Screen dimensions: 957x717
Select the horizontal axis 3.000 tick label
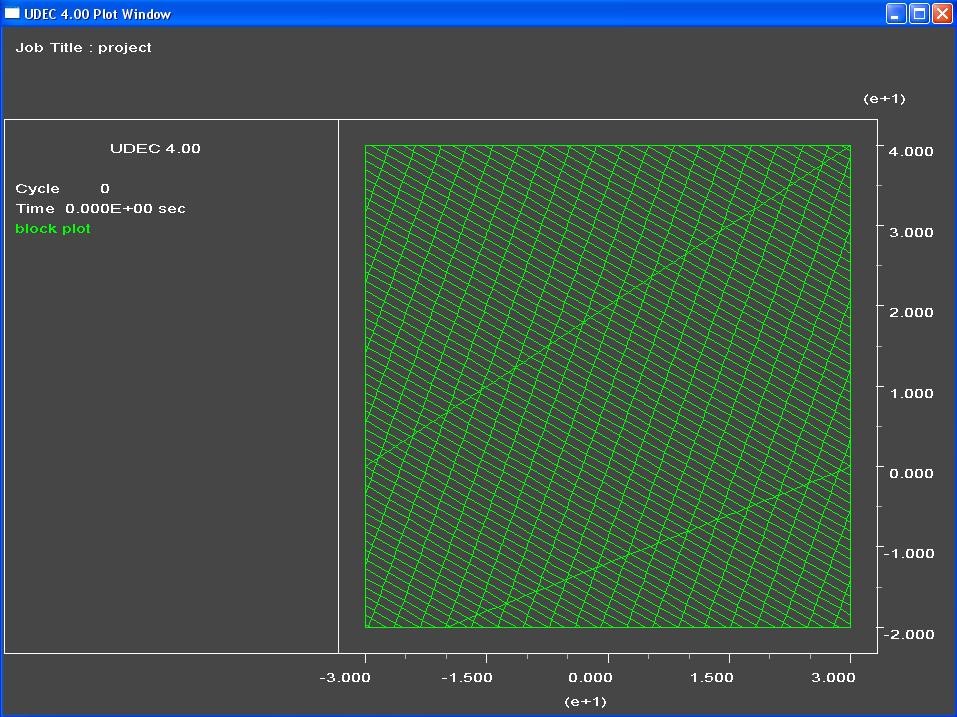click(x=833, y=678)
